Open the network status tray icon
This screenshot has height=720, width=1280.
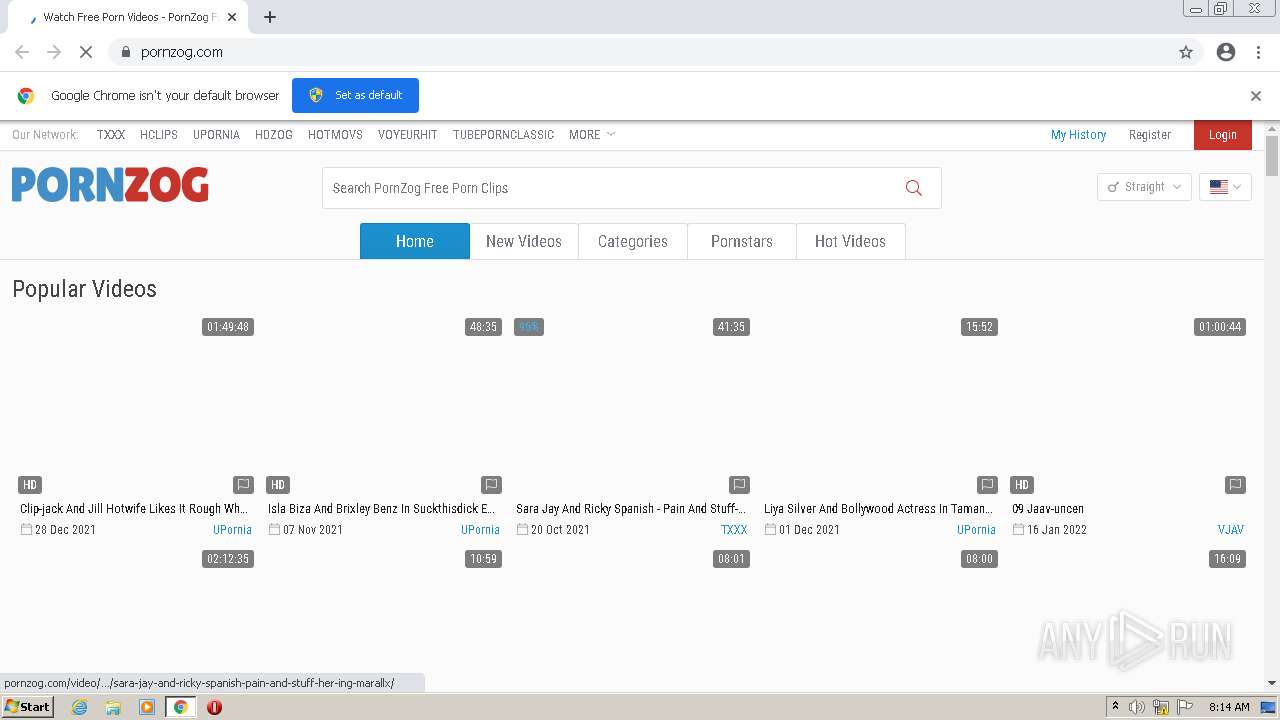tap(1161, 707)
